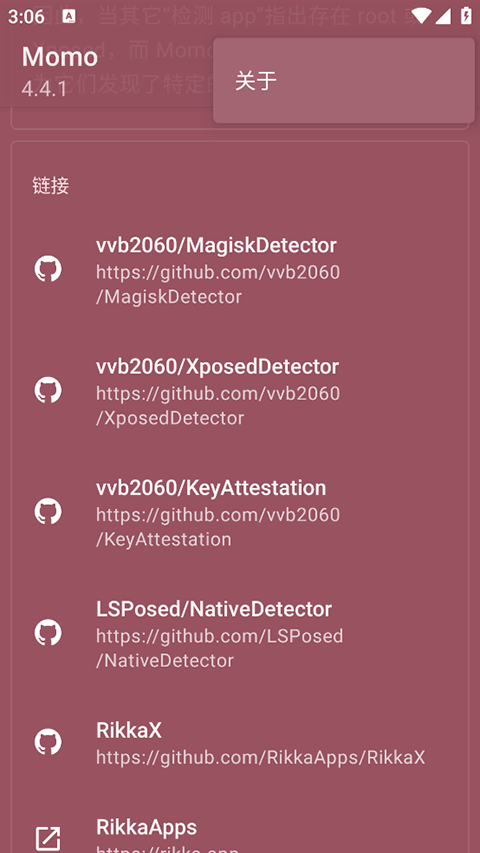This screenshot has height=853, width=480.
Task: Click external link icon beside RikkaApps
Action: point(48,839)
